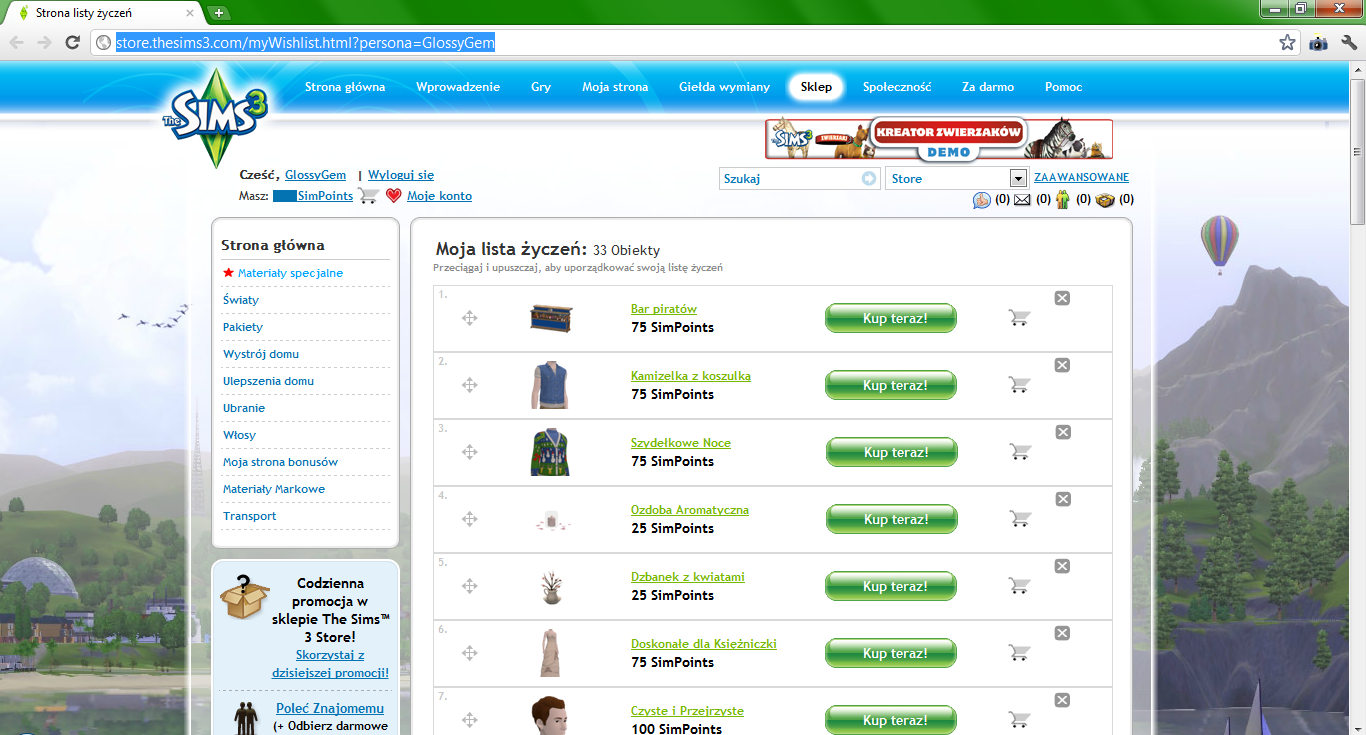This screenshot has width=1366, height=735.
Task: Open the ZAAWANSOWANE advanced search link
Action: [1081, 177]
